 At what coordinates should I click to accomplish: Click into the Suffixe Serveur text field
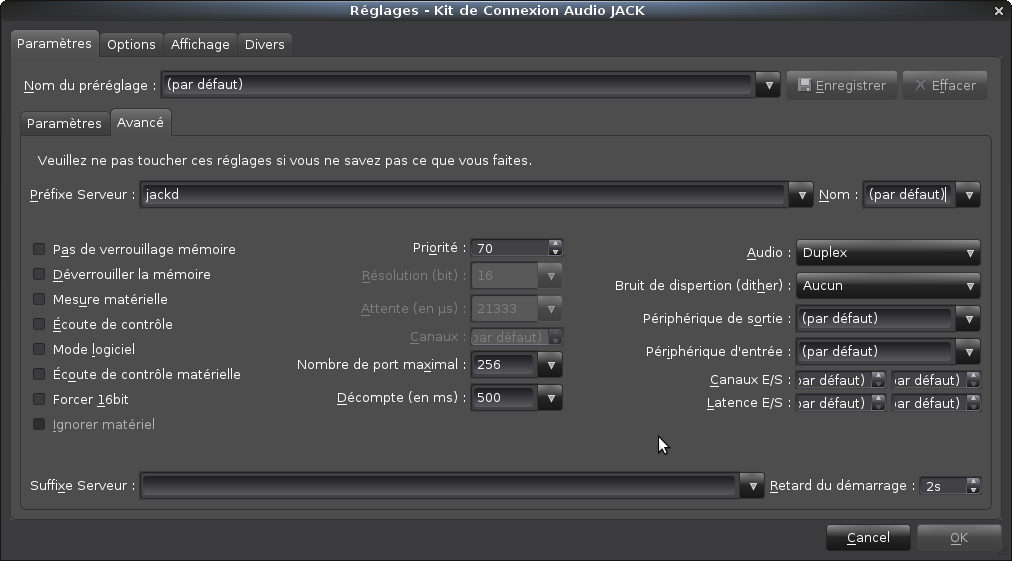(x=440, y=486)
